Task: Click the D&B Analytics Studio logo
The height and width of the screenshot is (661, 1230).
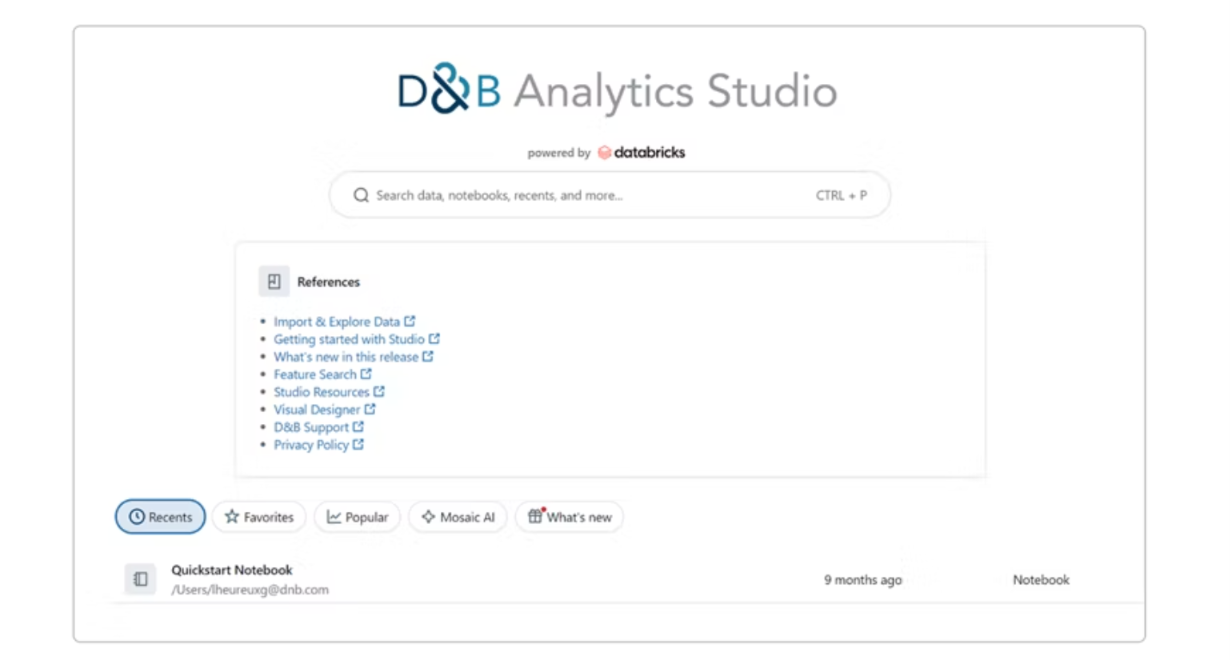Action: click(617, 91)
